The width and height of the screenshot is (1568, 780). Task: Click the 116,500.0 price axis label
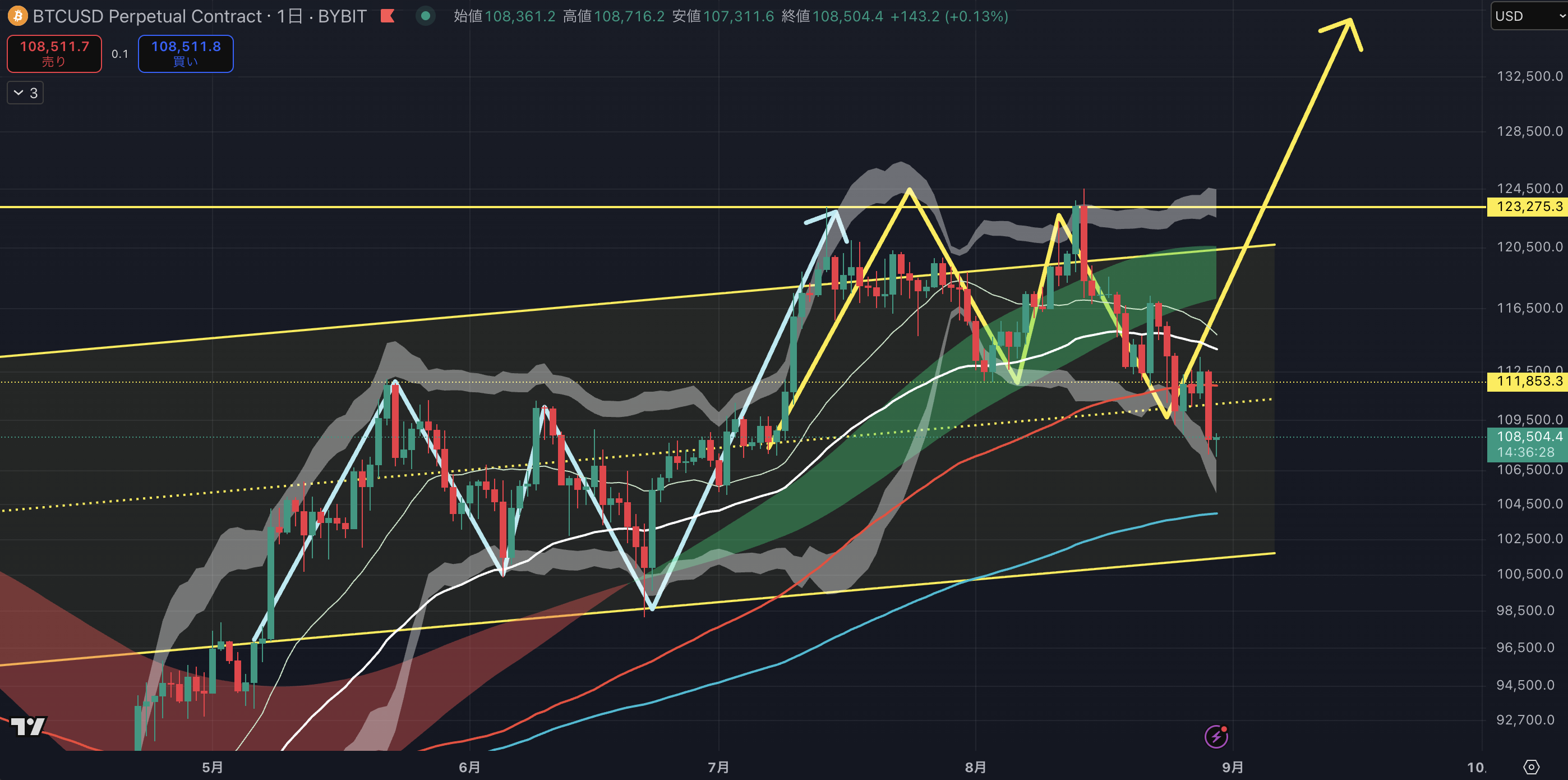pyautogui.click(x=1530, y=308)
